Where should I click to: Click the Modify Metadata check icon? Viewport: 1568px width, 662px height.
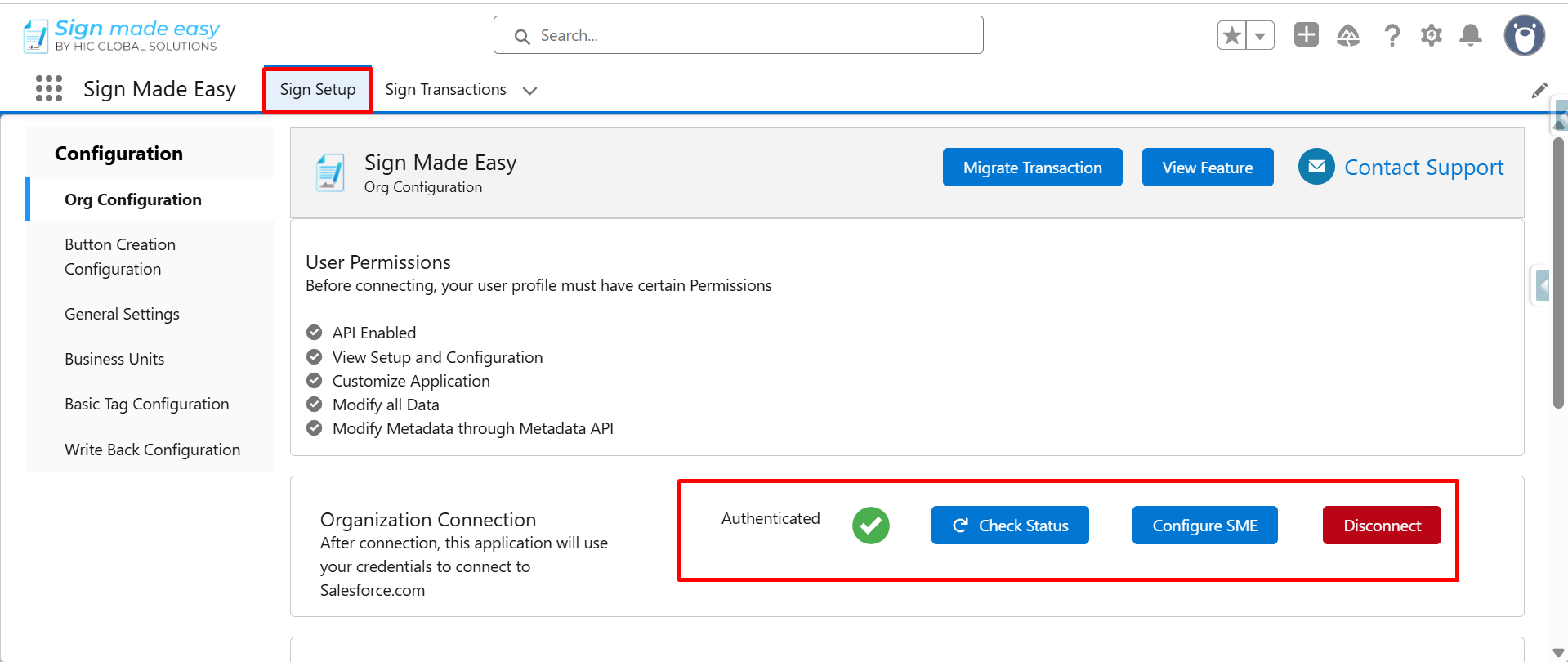314,427
